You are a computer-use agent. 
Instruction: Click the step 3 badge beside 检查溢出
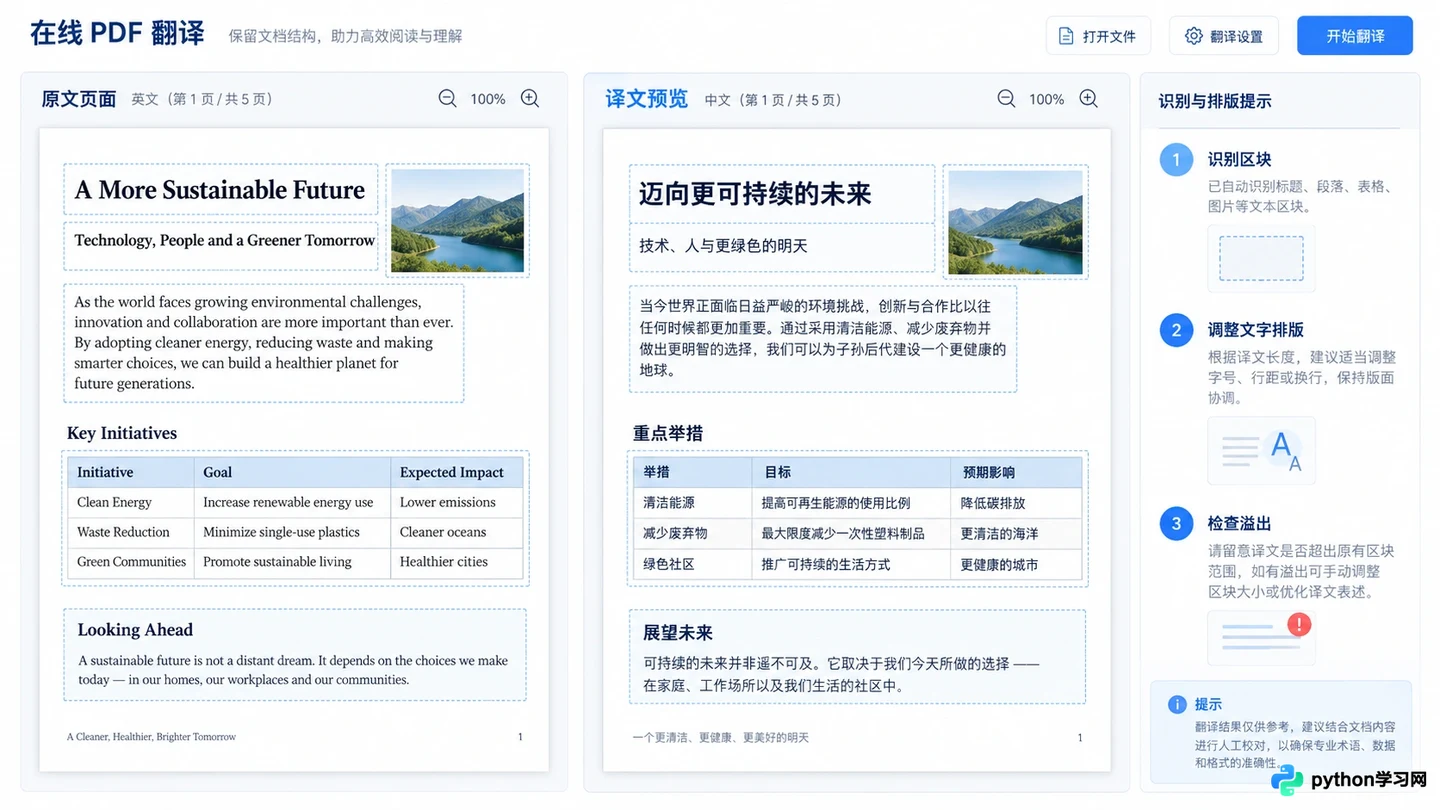tap(1176, 523)
